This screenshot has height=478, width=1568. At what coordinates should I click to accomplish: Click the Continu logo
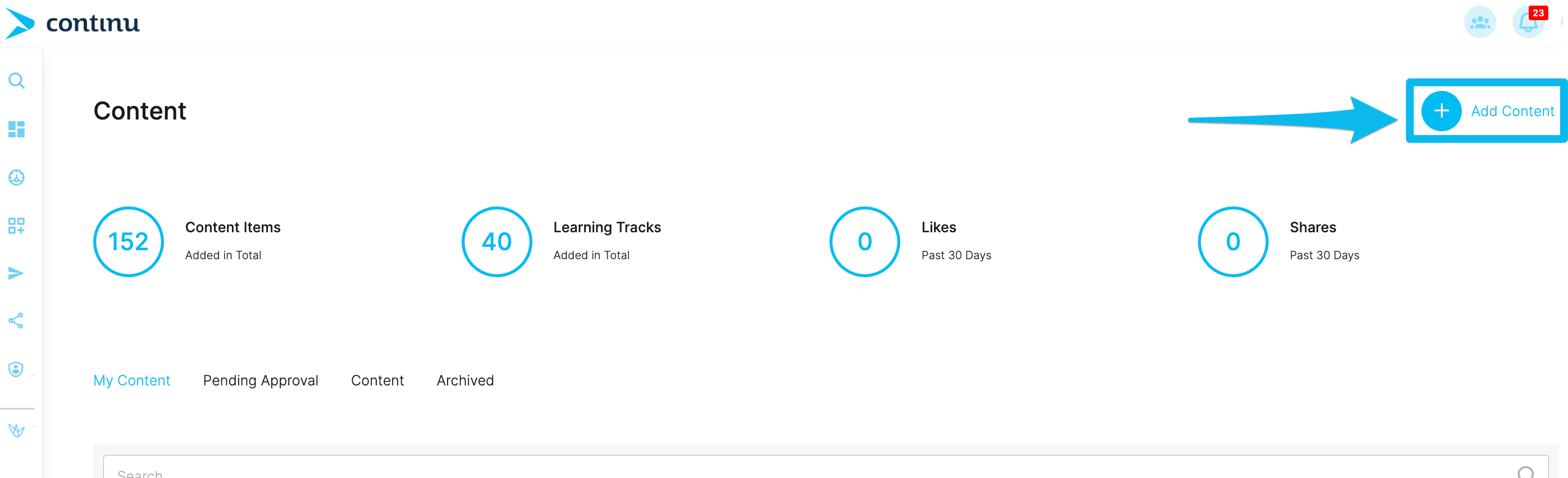72,24
